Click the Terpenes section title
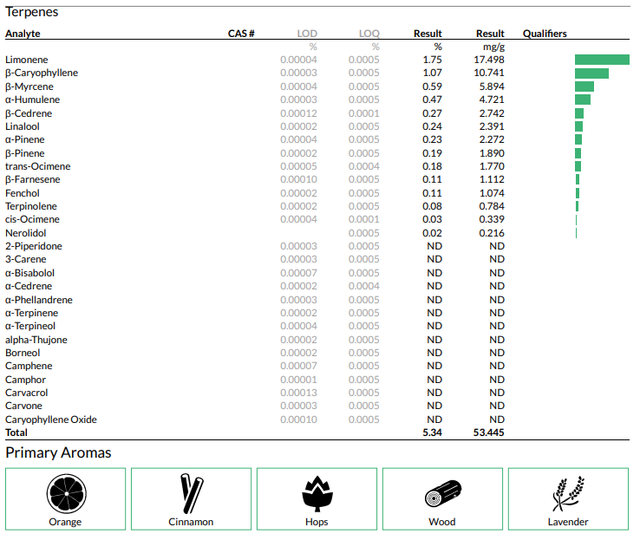640x545 pixels. point(32,12)
